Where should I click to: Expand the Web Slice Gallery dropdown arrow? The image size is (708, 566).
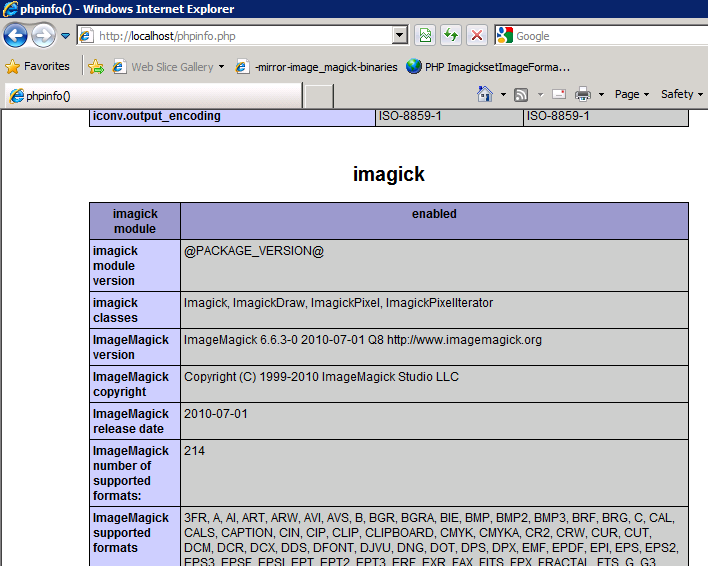pos(221,67)
